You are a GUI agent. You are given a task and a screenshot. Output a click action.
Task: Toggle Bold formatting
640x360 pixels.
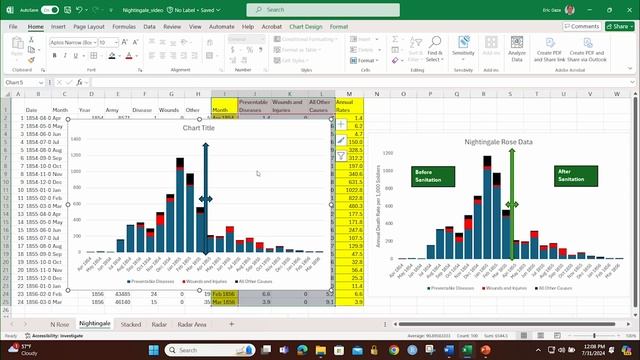(x=54, y=56)
